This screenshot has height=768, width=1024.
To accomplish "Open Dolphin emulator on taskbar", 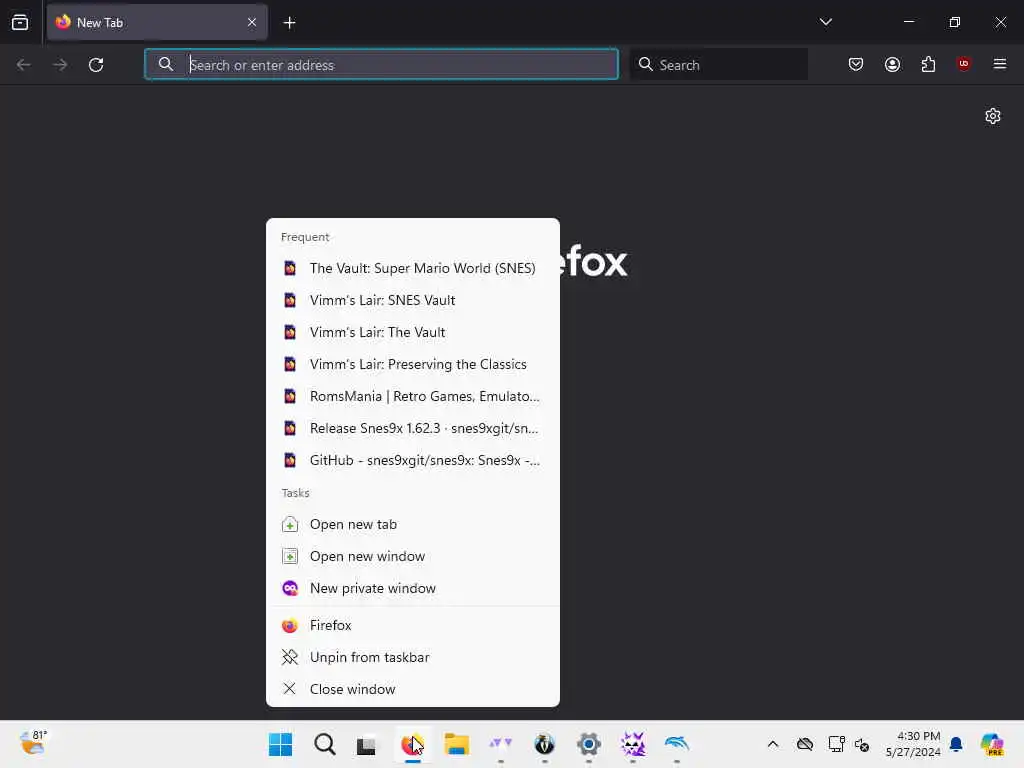I will point(677,744).
